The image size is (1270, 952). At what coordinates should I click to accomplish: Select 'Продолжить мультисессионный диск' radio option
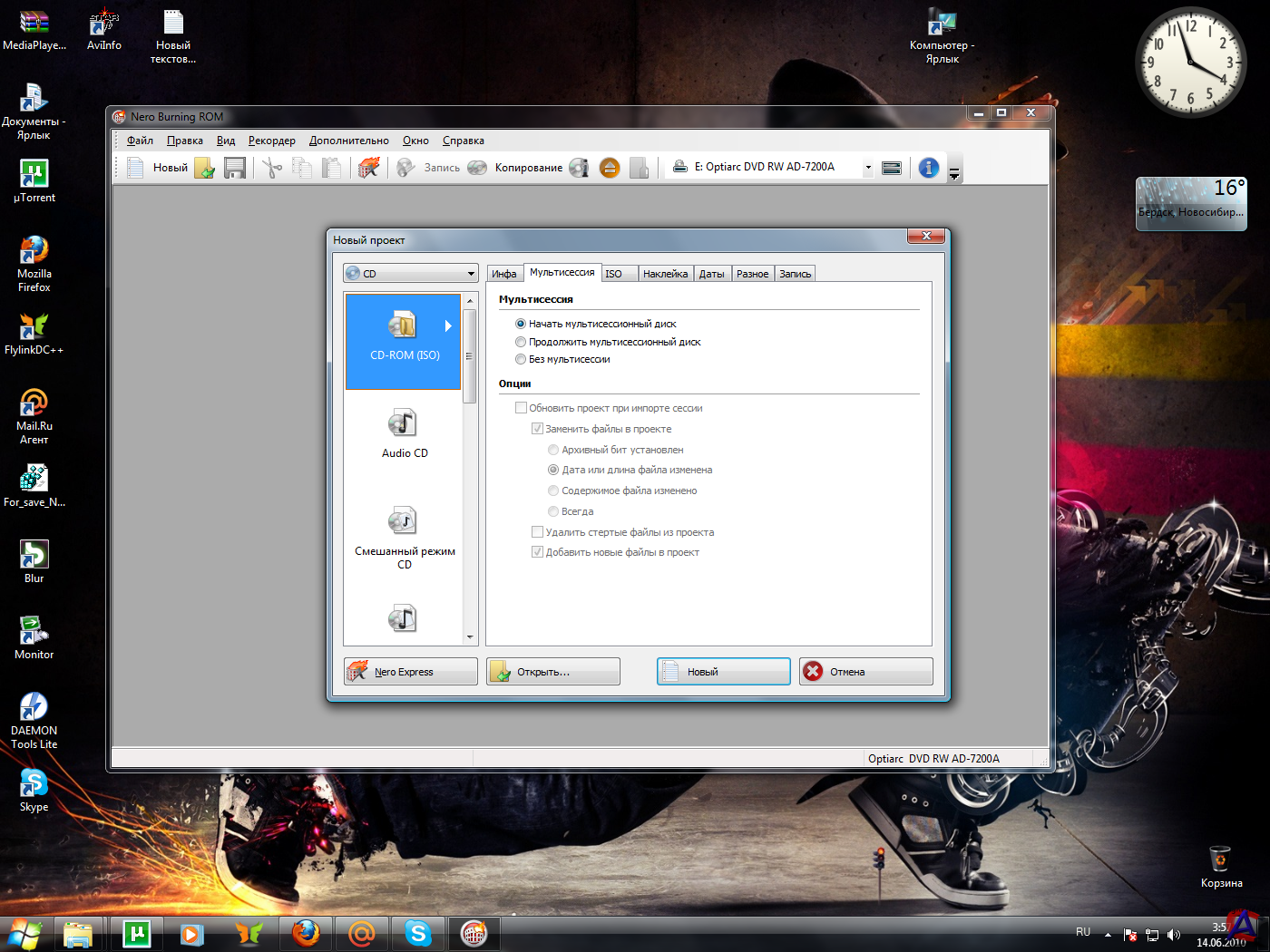(521, 342)
